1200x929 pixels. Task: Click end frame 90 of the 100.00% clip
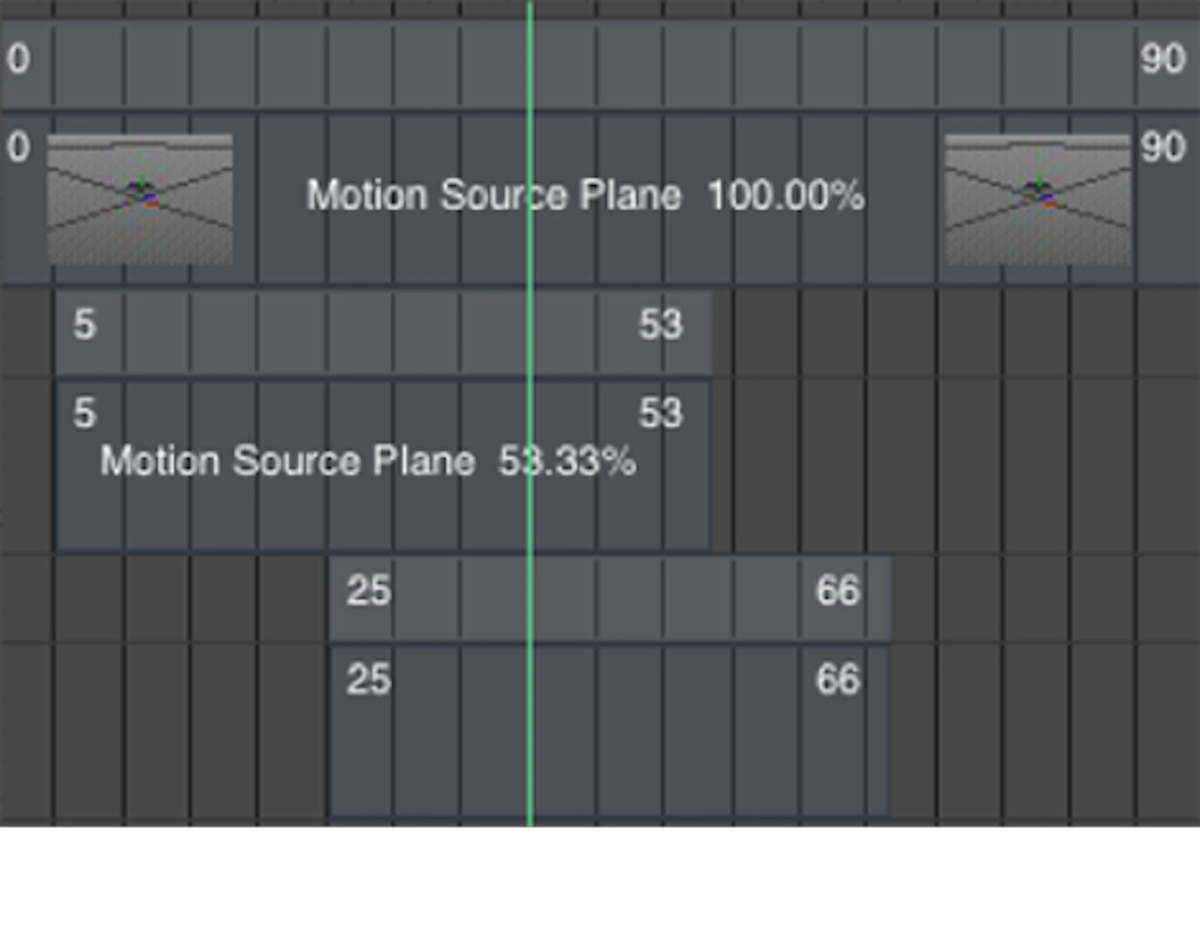(1163, 148)
